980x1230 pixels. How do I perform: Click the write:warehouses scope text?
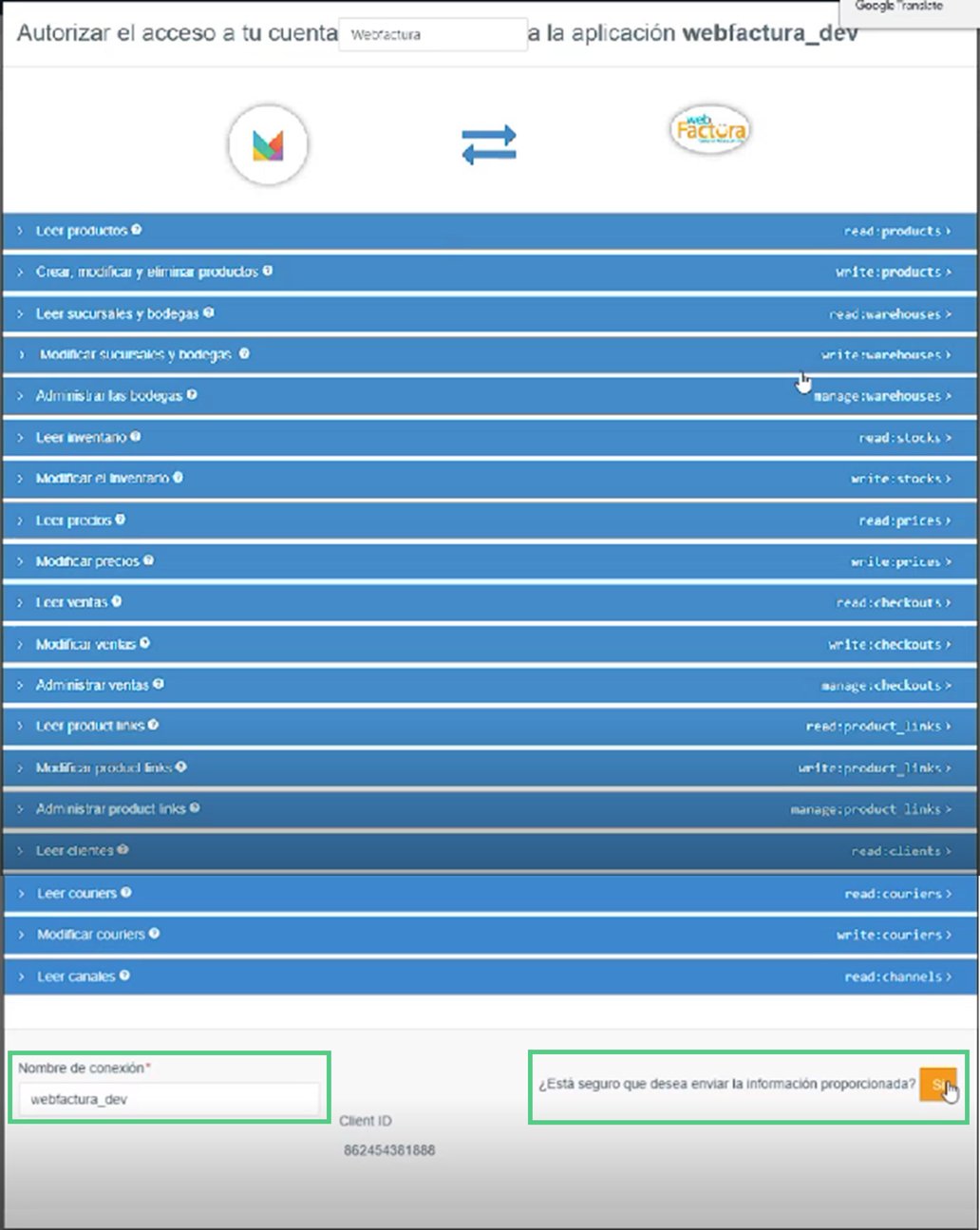[x=881, y=354]
